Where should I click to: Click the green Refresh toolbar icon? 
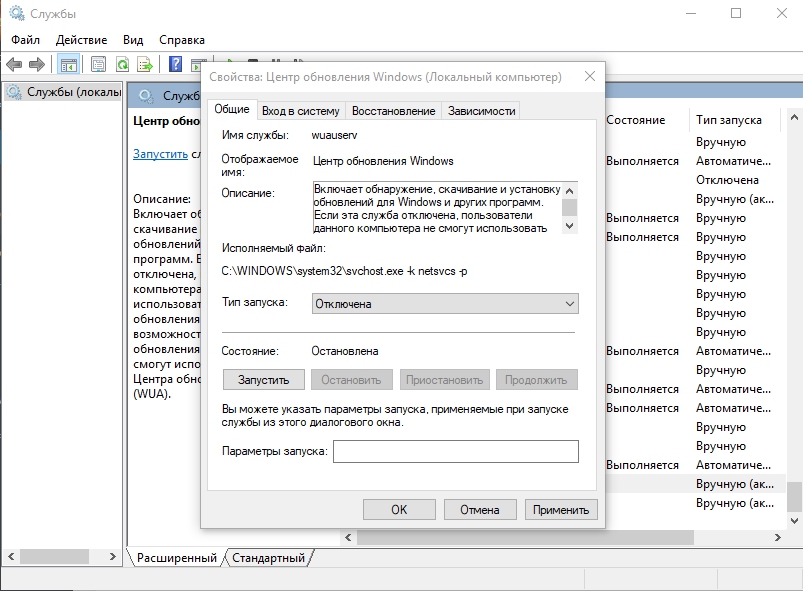(x=122, y=64)
